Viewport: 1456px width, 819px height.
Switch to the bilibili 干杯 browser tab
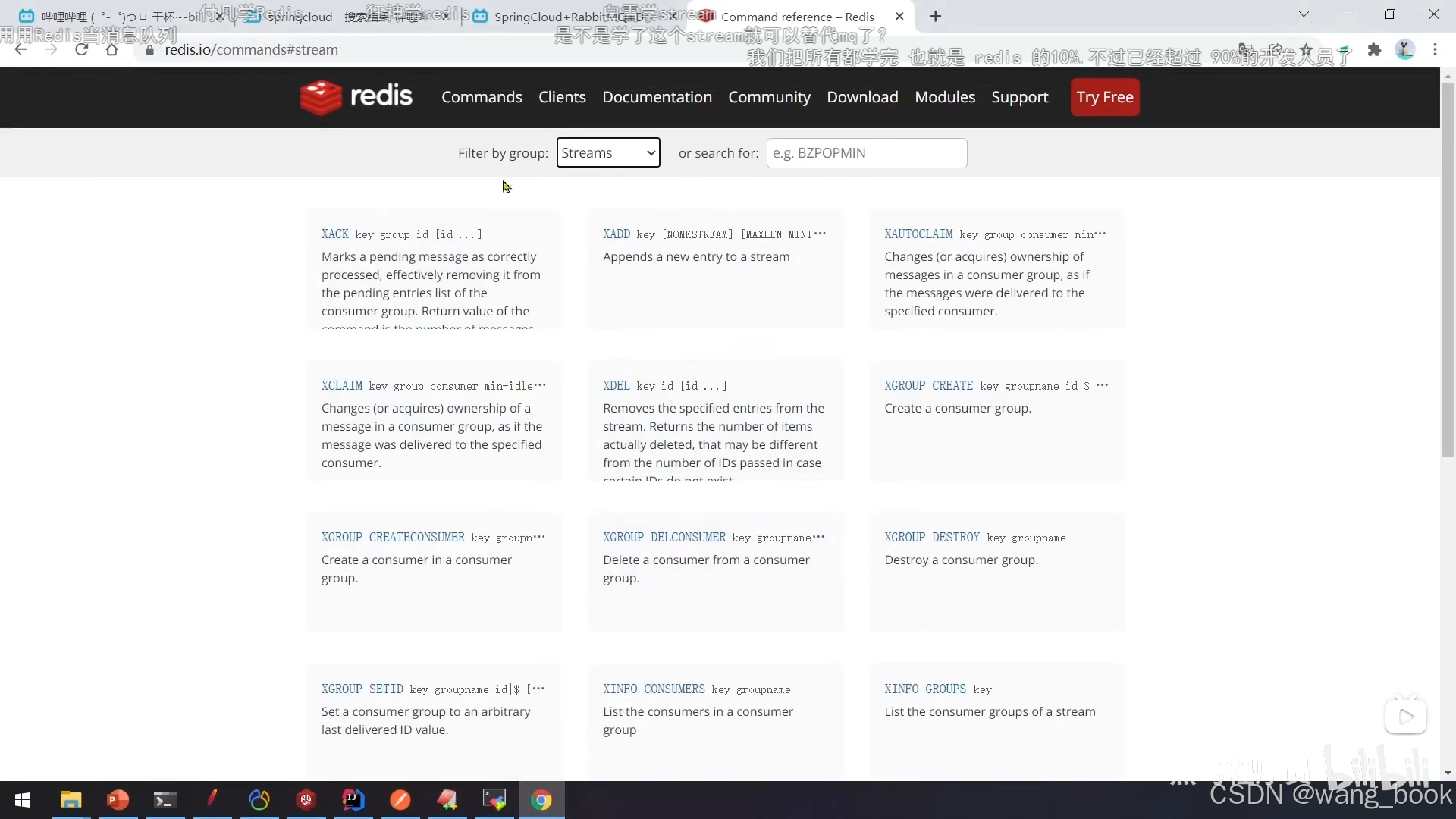pos(121,16)
